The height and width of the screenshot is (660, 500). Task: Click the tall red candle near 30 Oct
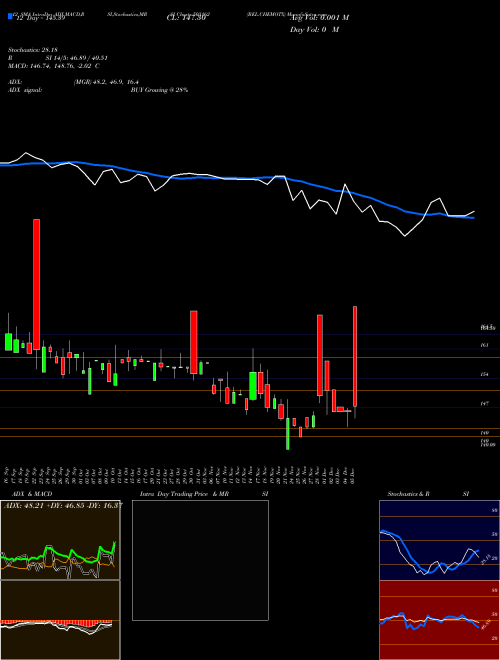(194, 342)
